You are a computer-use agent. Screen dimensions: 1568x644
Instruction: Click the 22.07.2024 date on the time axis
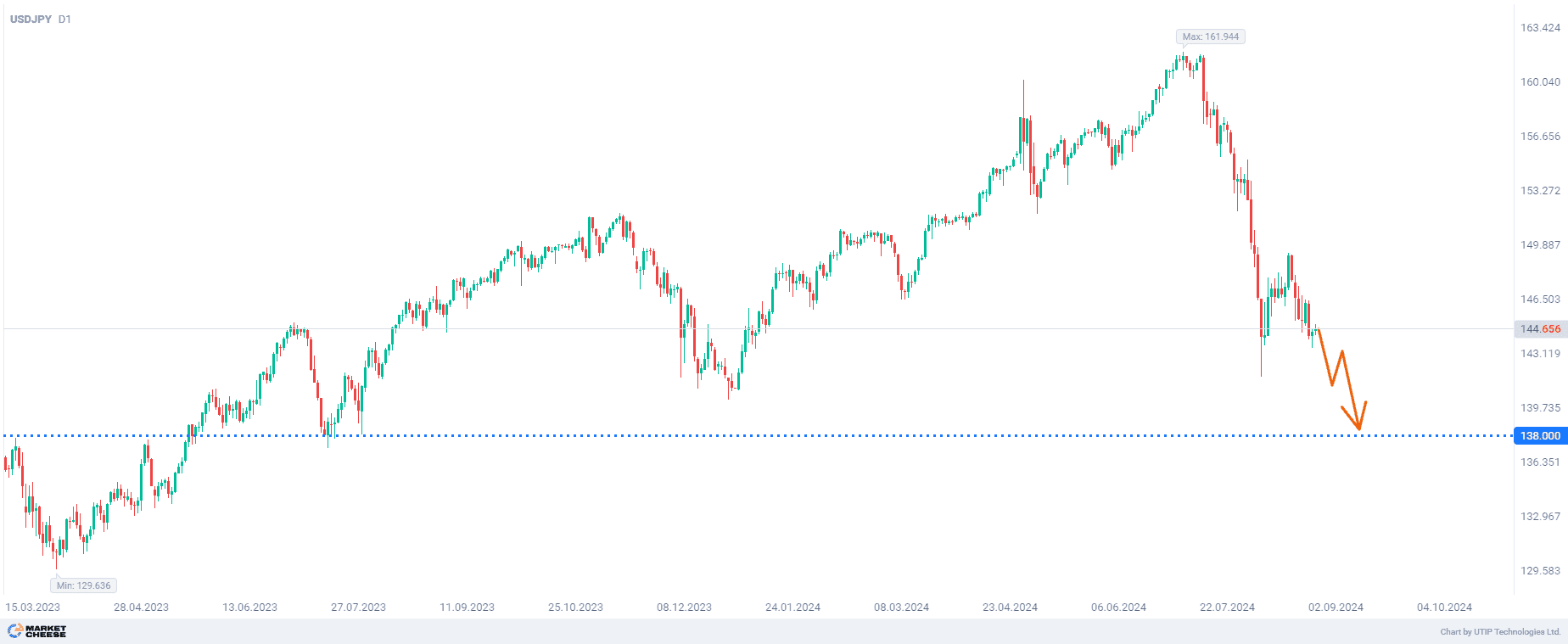click(1227, 607)
